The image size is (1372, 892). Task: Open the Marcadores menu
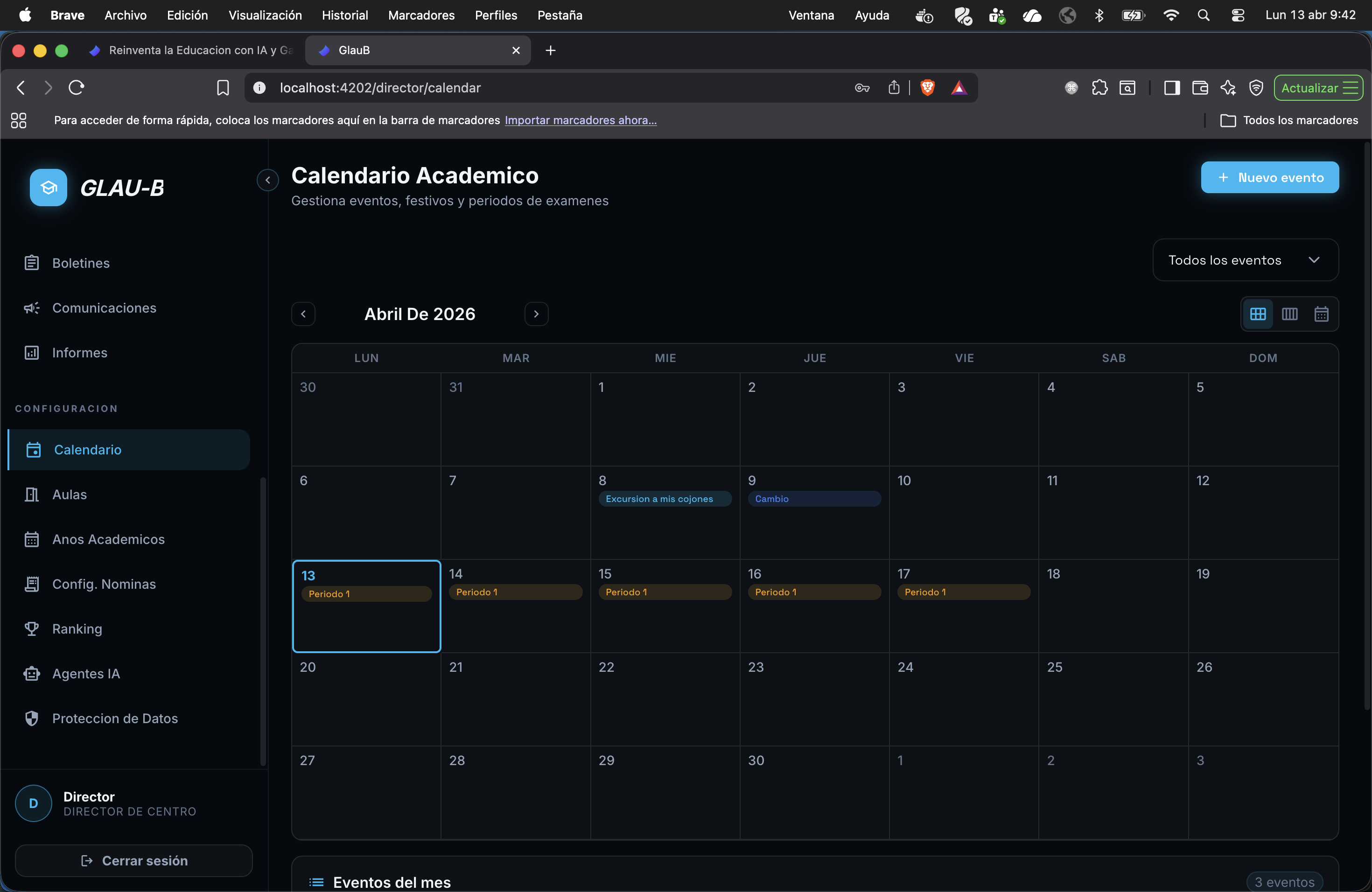point(421,15)
